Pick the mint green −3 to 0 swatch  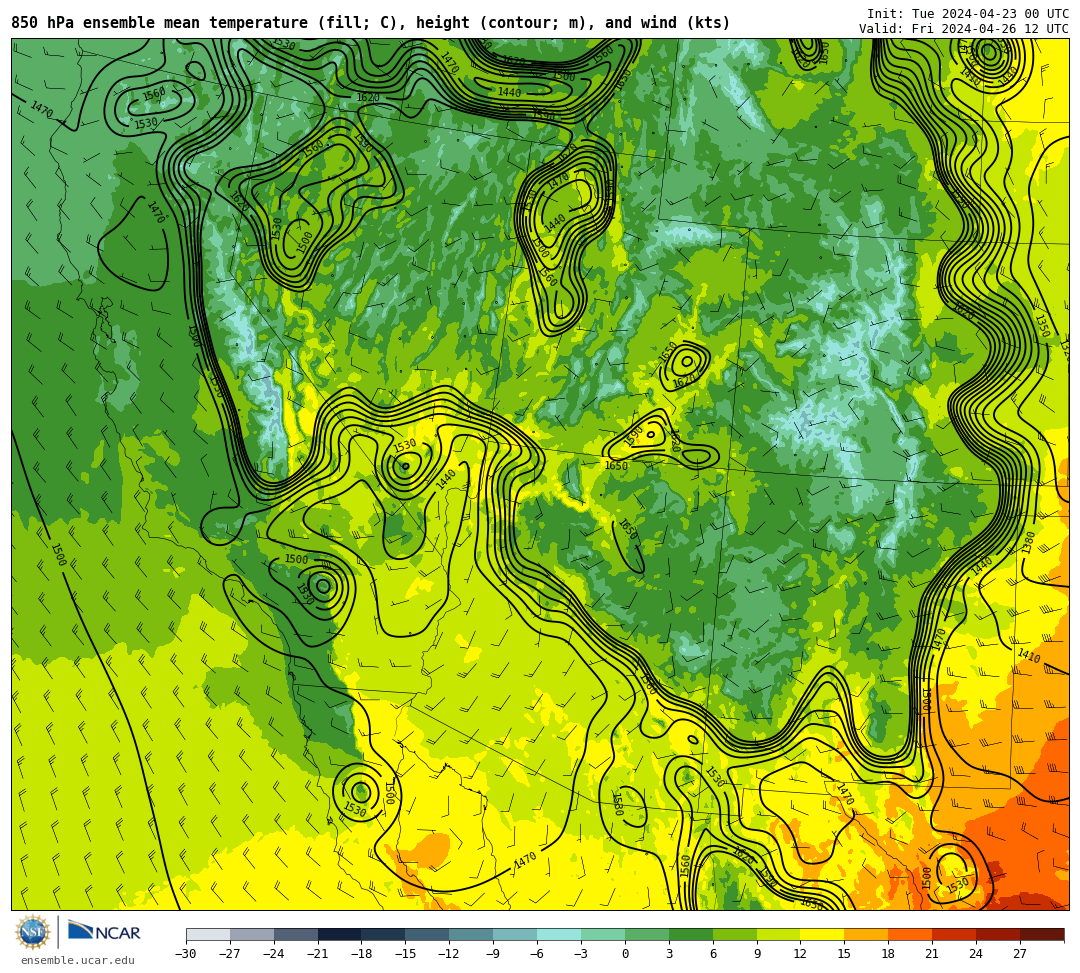[x=603, y=934]
